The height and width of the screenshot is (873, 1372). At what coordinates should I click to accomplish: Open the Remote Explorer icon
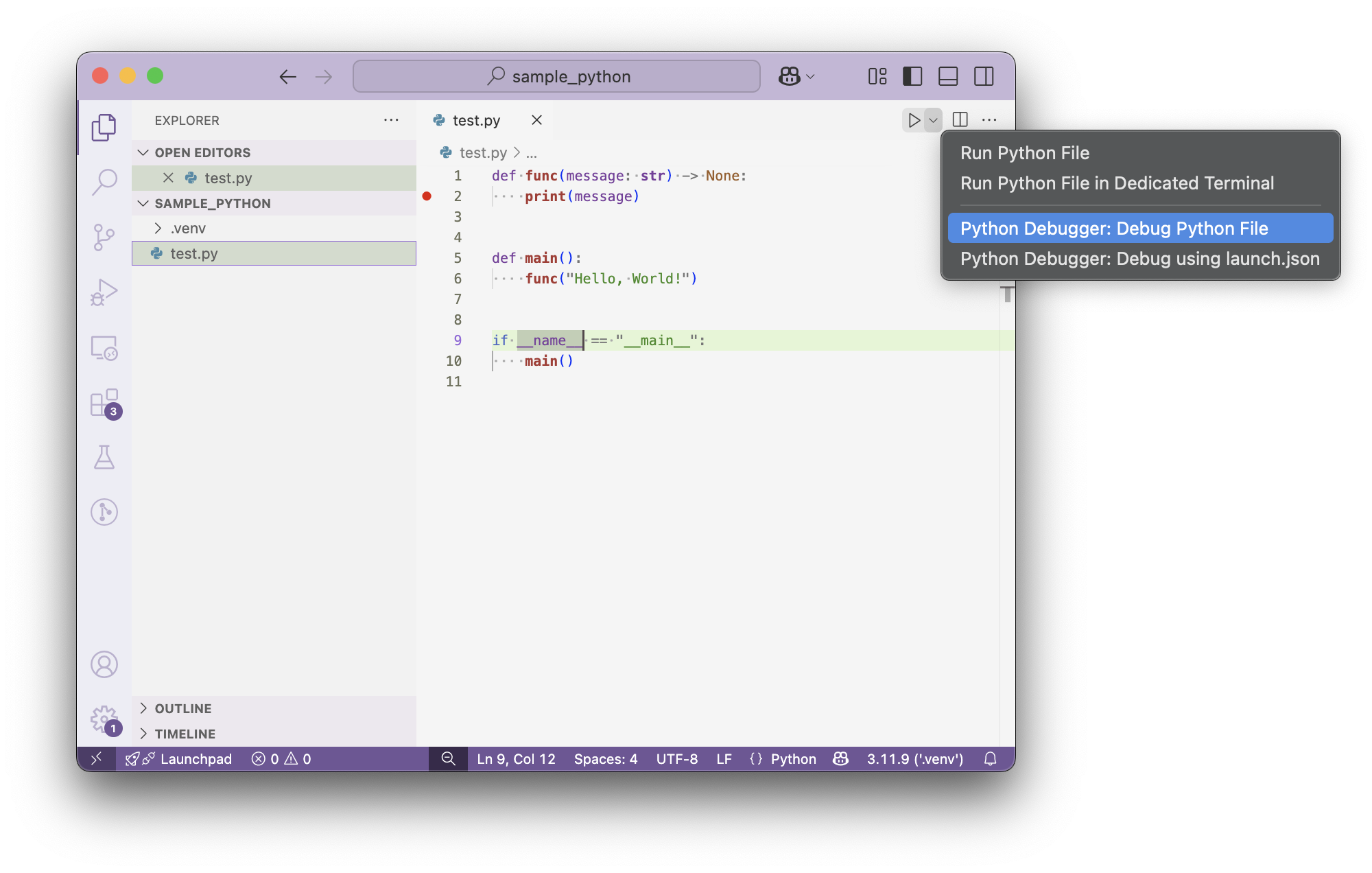click(104, 348)
